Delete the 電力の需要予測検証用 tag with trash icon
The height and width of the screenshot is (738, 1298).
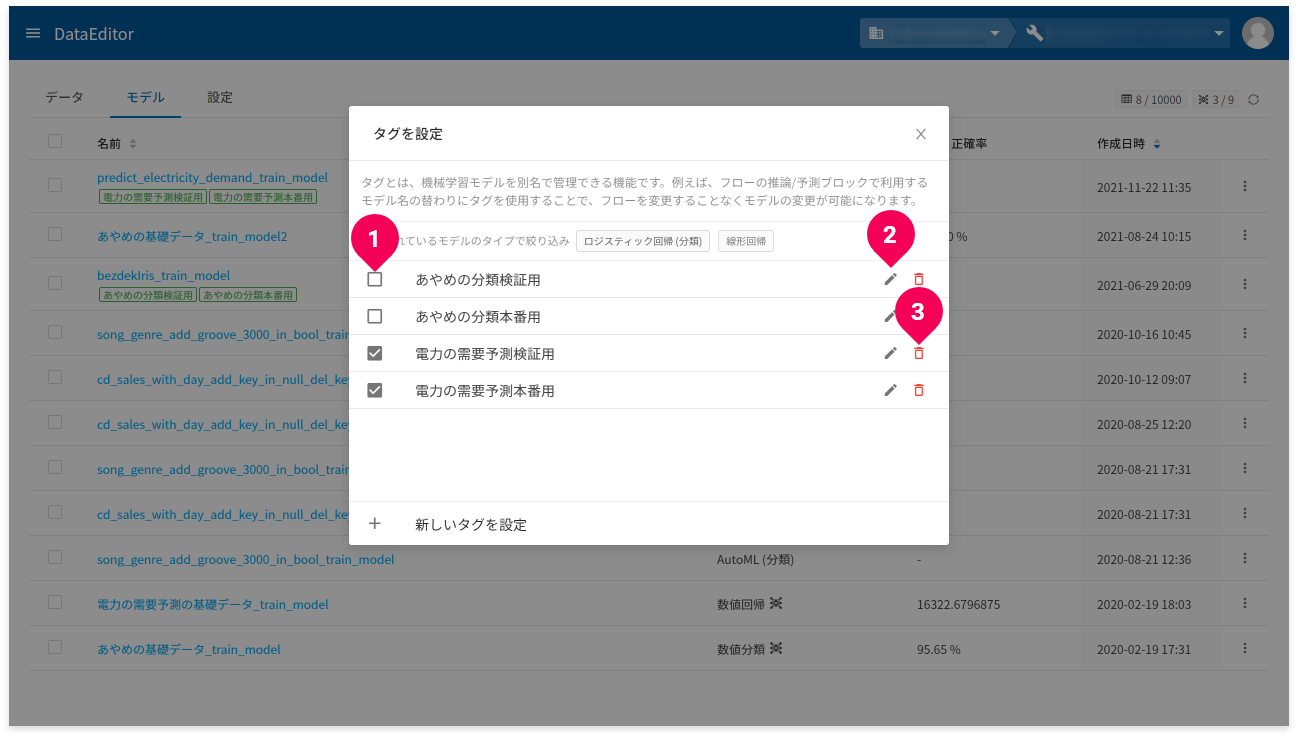pos(919,353)
